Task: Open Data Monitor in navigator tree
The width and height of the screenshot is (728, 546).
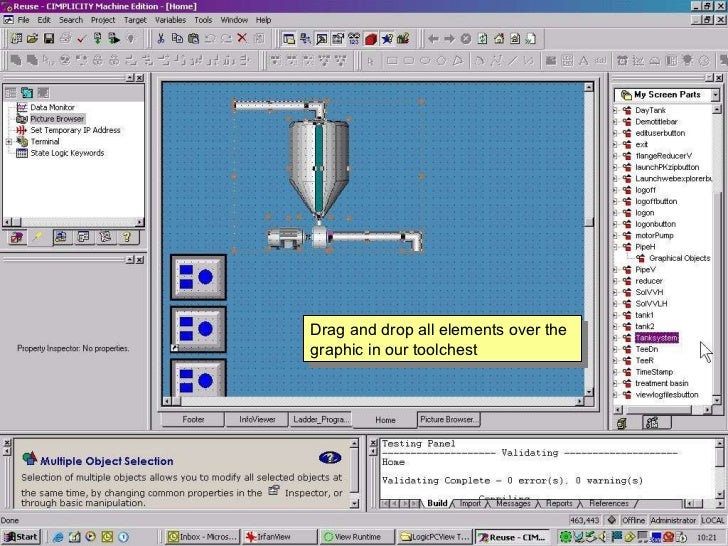Action: [x=52, y=107]
